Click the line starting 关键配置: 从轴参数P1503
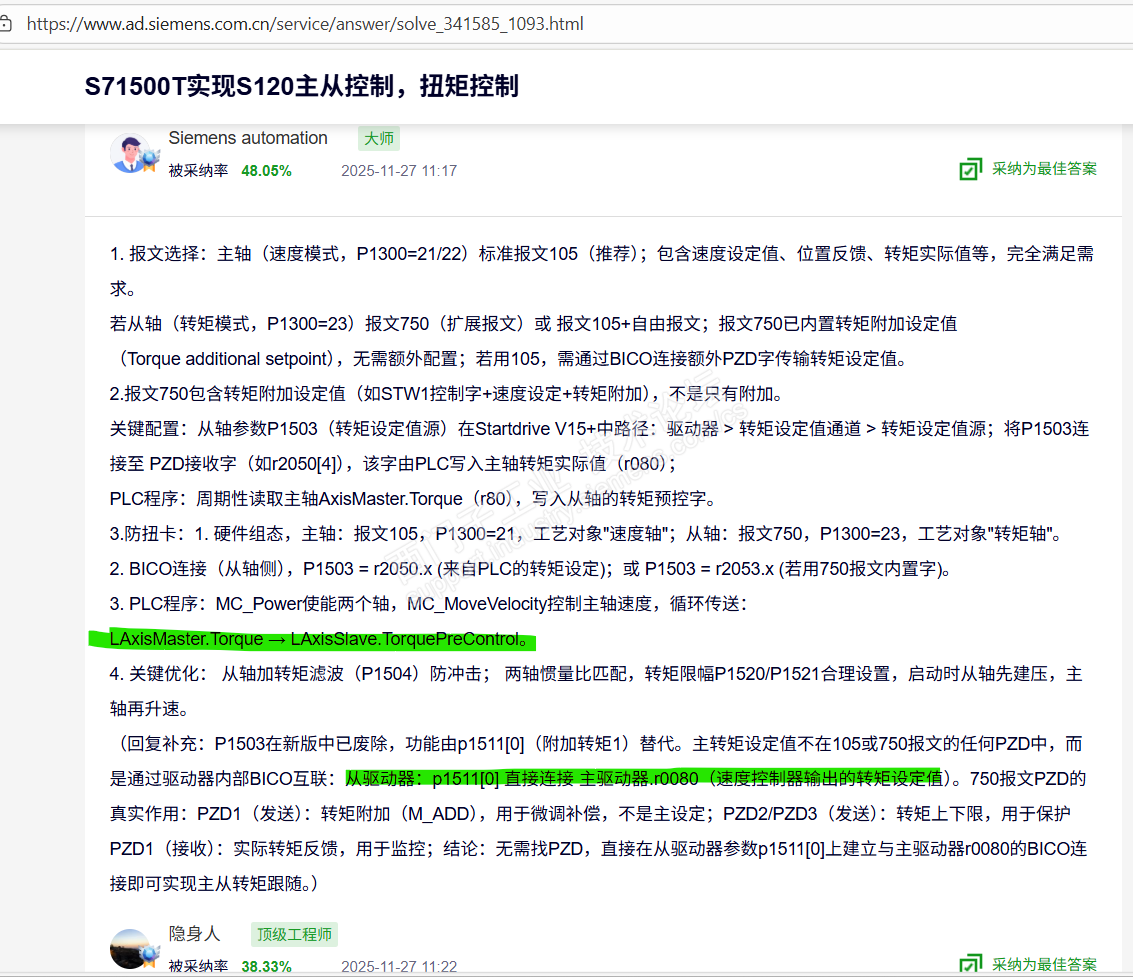Screen dimensions: 1133x977 pyautogui.click(x=600, y=429)
